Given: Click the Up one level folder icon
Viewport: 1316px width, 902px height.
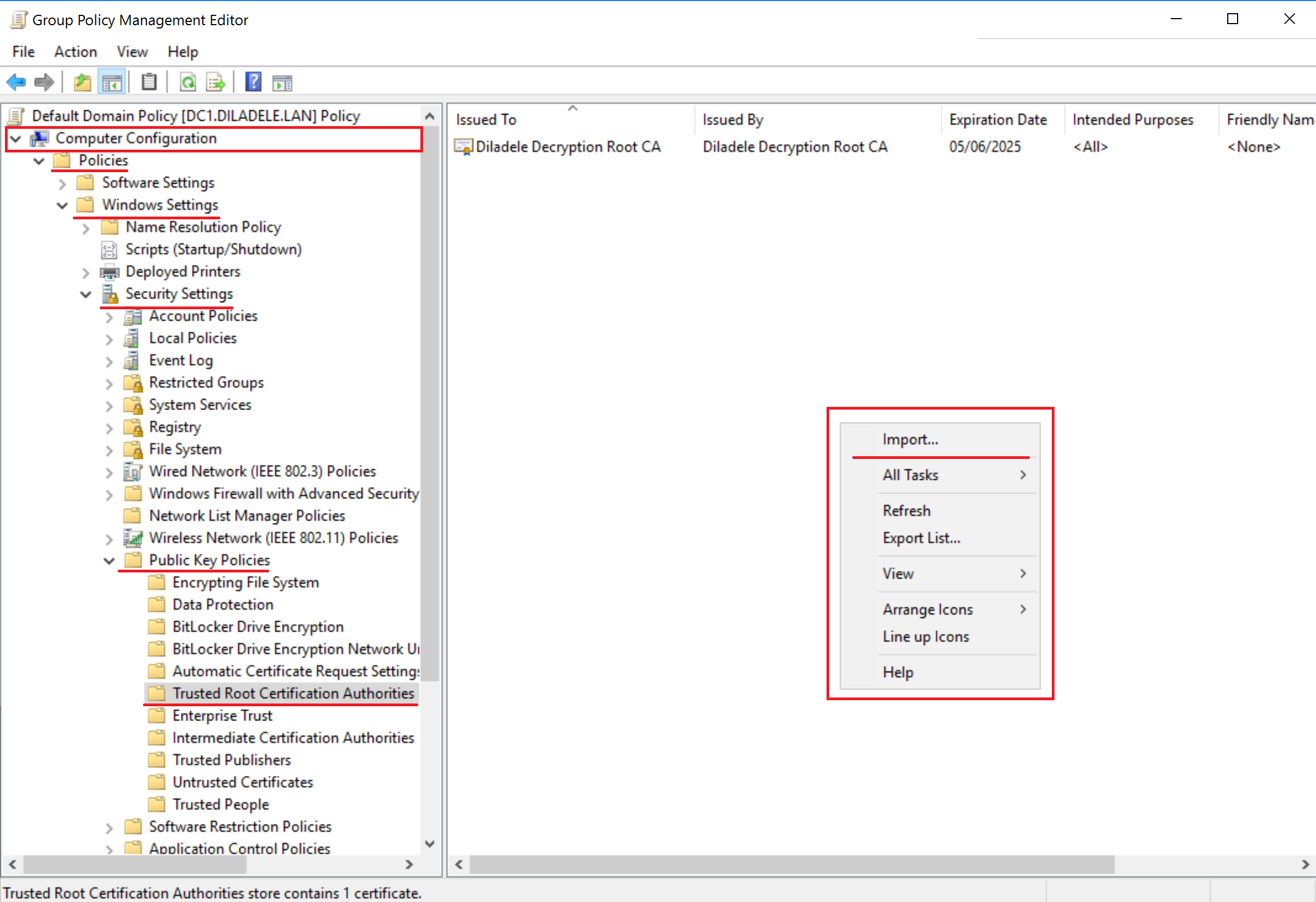Looking at the screenshot, I should pyautogui.click(x=83, y=83).
